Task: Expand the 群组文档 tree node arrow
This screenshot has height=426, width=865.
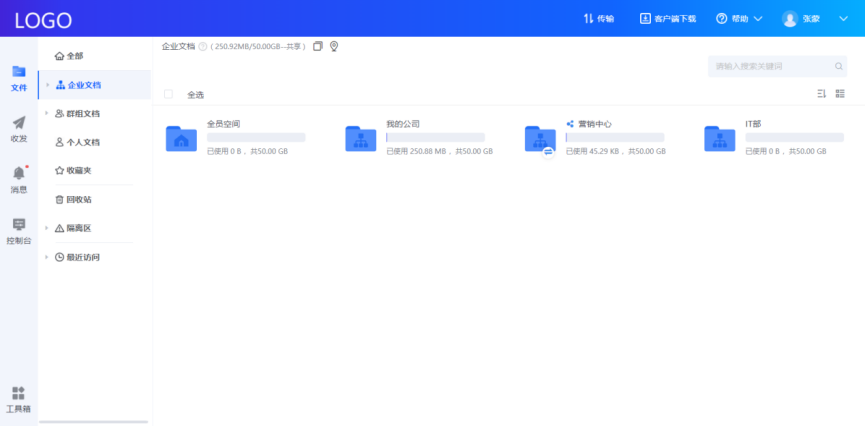Action: point(47,114)
